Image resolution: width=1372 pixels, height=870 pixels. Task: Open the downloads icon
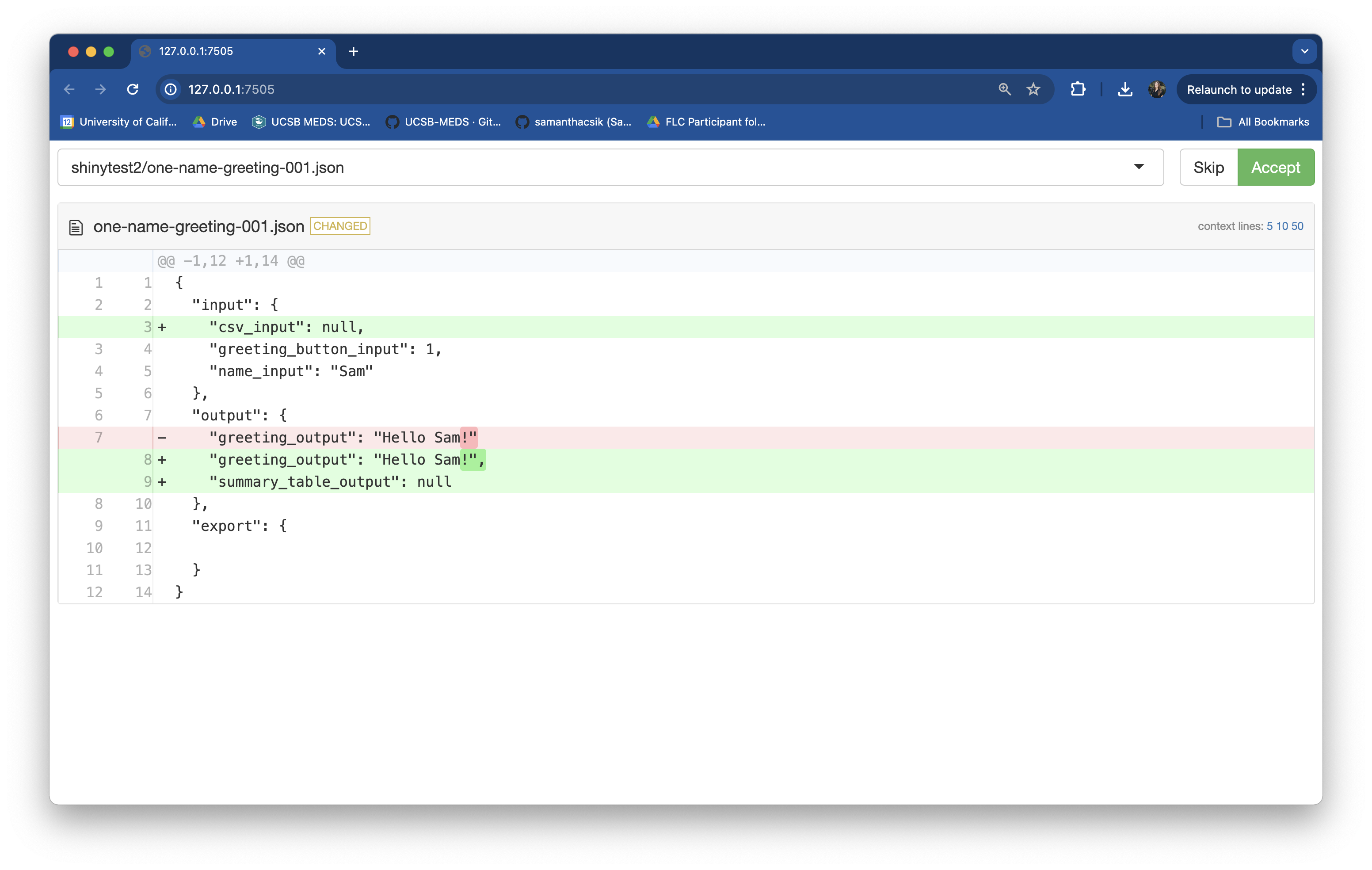tap(1125, 89)
